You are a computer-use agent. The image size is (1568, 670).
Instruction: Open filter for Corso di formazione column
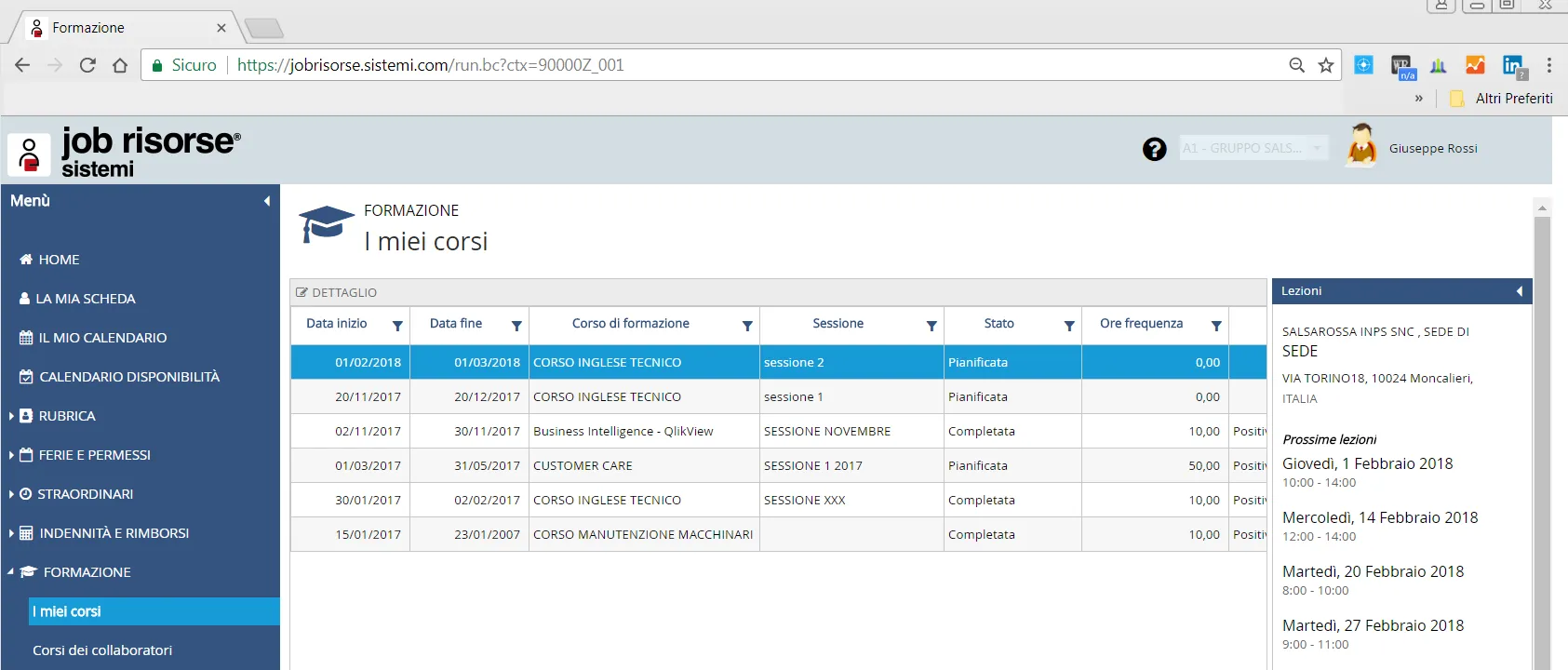coord(747,326)
